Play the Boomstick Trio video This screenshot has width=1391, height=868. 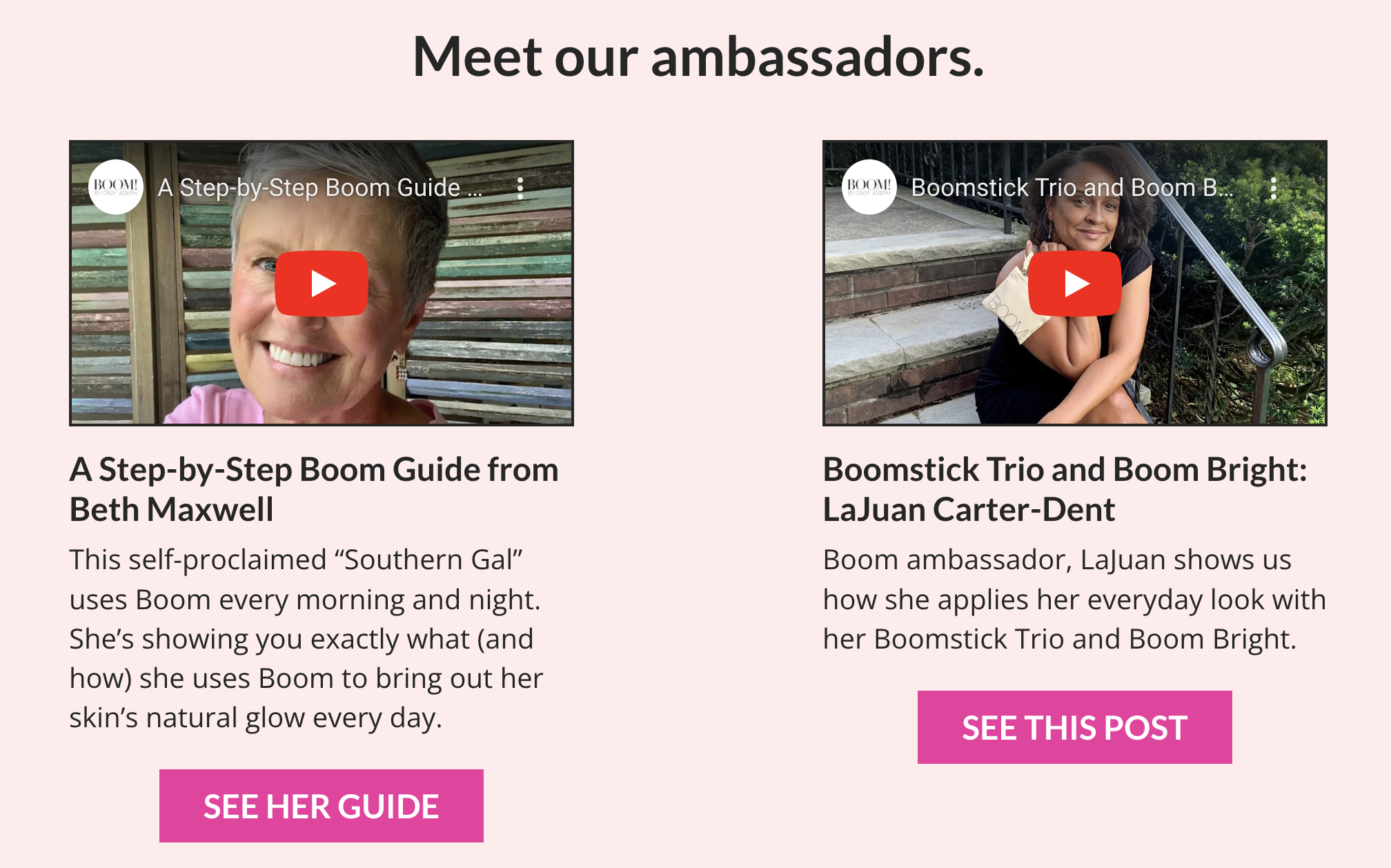click(1074, 284)
